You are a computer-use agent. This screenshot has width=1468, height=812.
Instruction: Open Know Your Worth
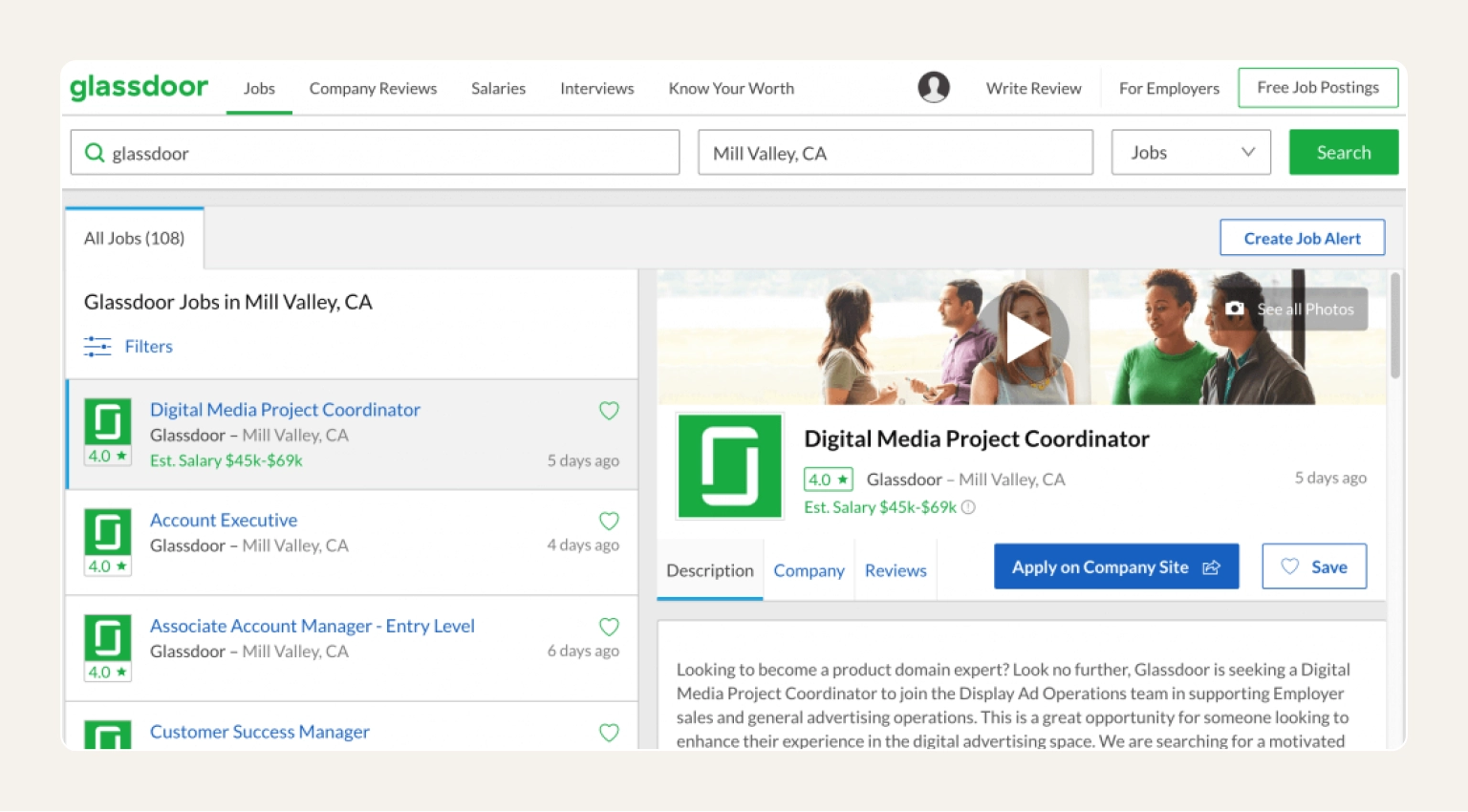[731, 88]
